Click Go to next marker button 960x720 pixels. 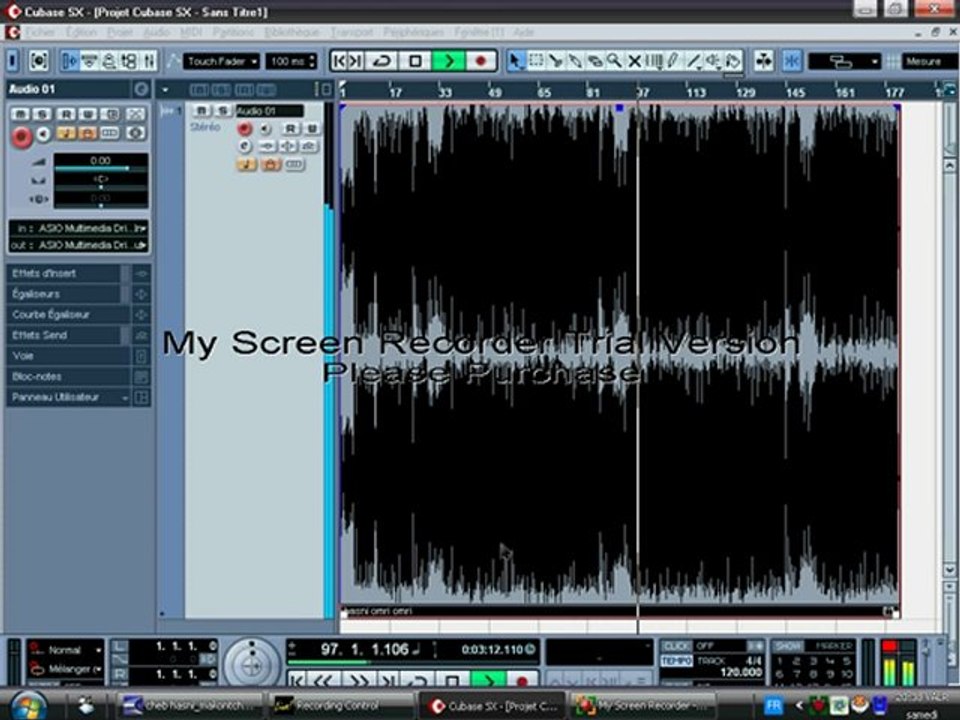pyautogui.click(x=356, y=61)
